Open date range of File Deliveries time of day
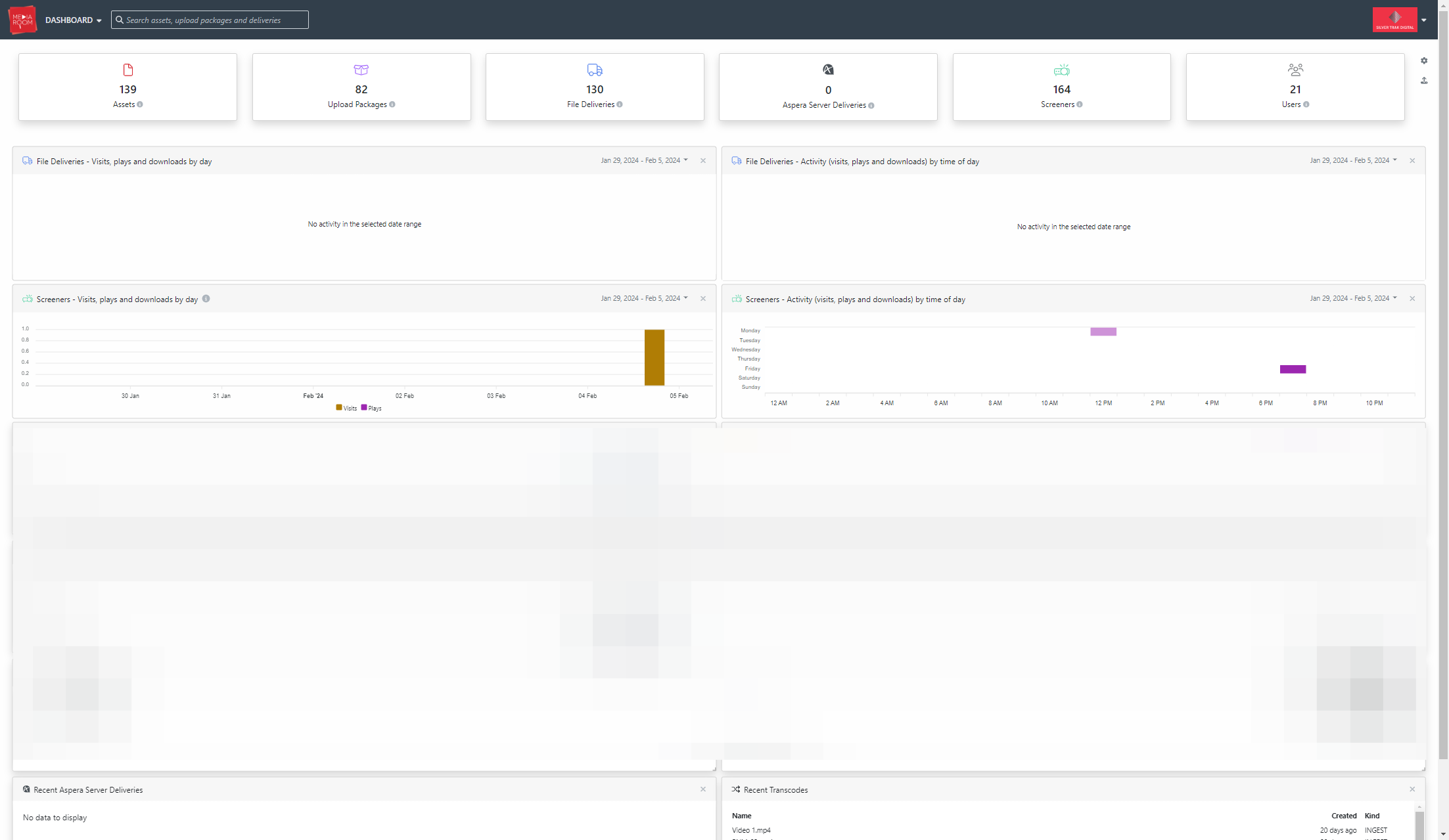 1353,160
